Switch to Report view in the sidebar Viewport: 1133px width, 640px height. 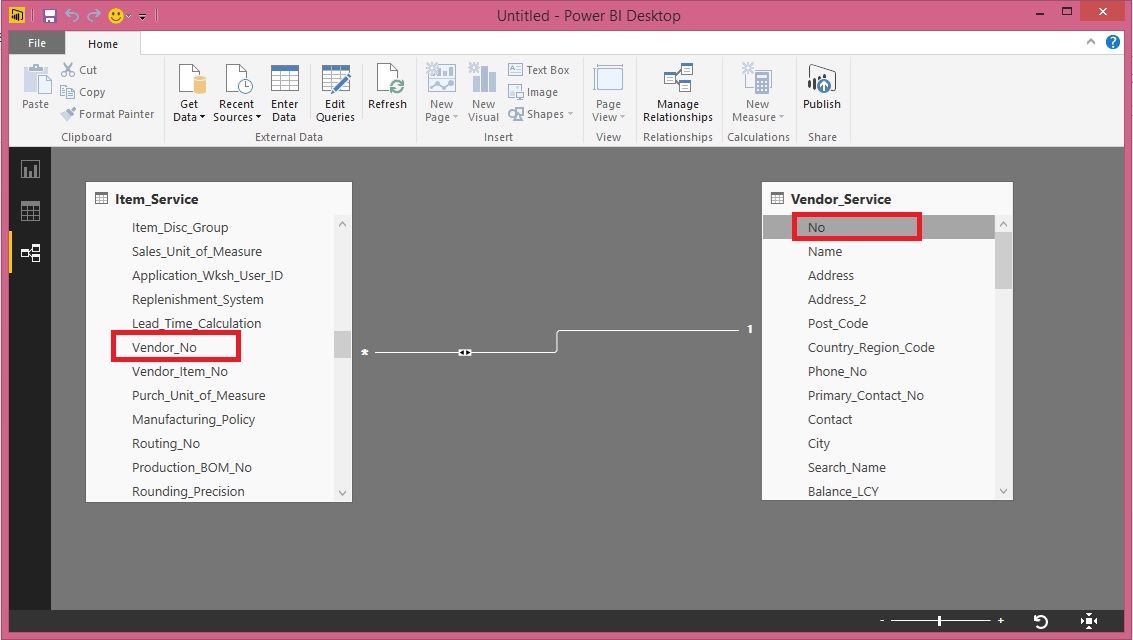coord(29,169)
